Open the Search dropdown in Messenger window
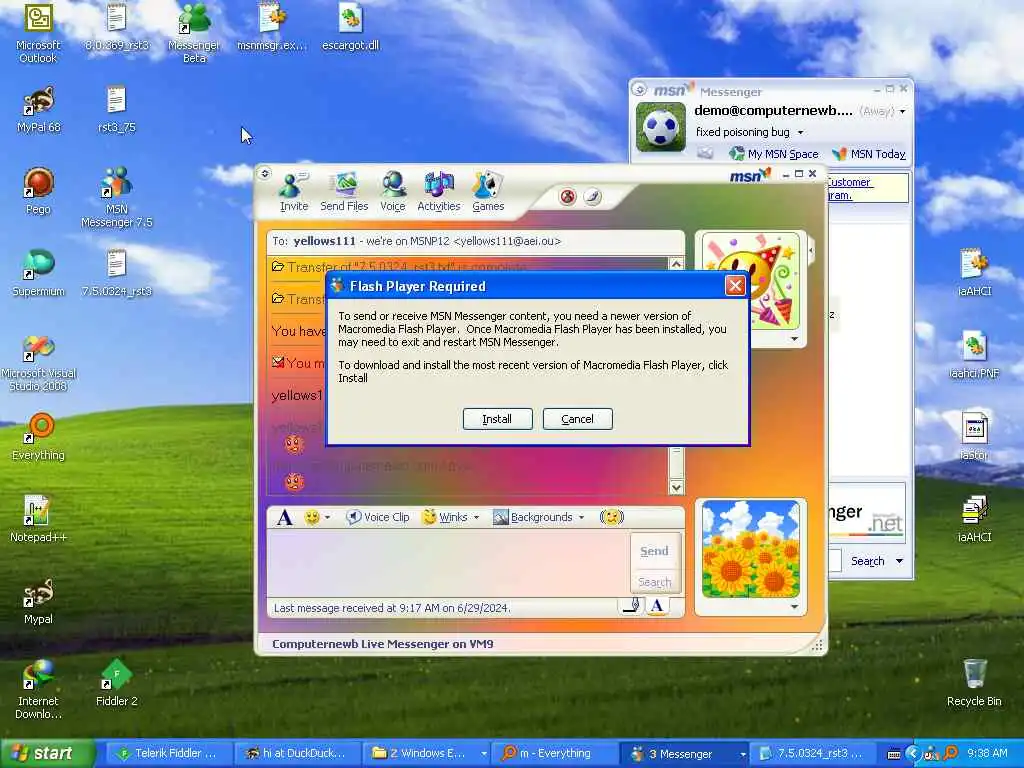The image size is (1024, 768). pos(900,561)
